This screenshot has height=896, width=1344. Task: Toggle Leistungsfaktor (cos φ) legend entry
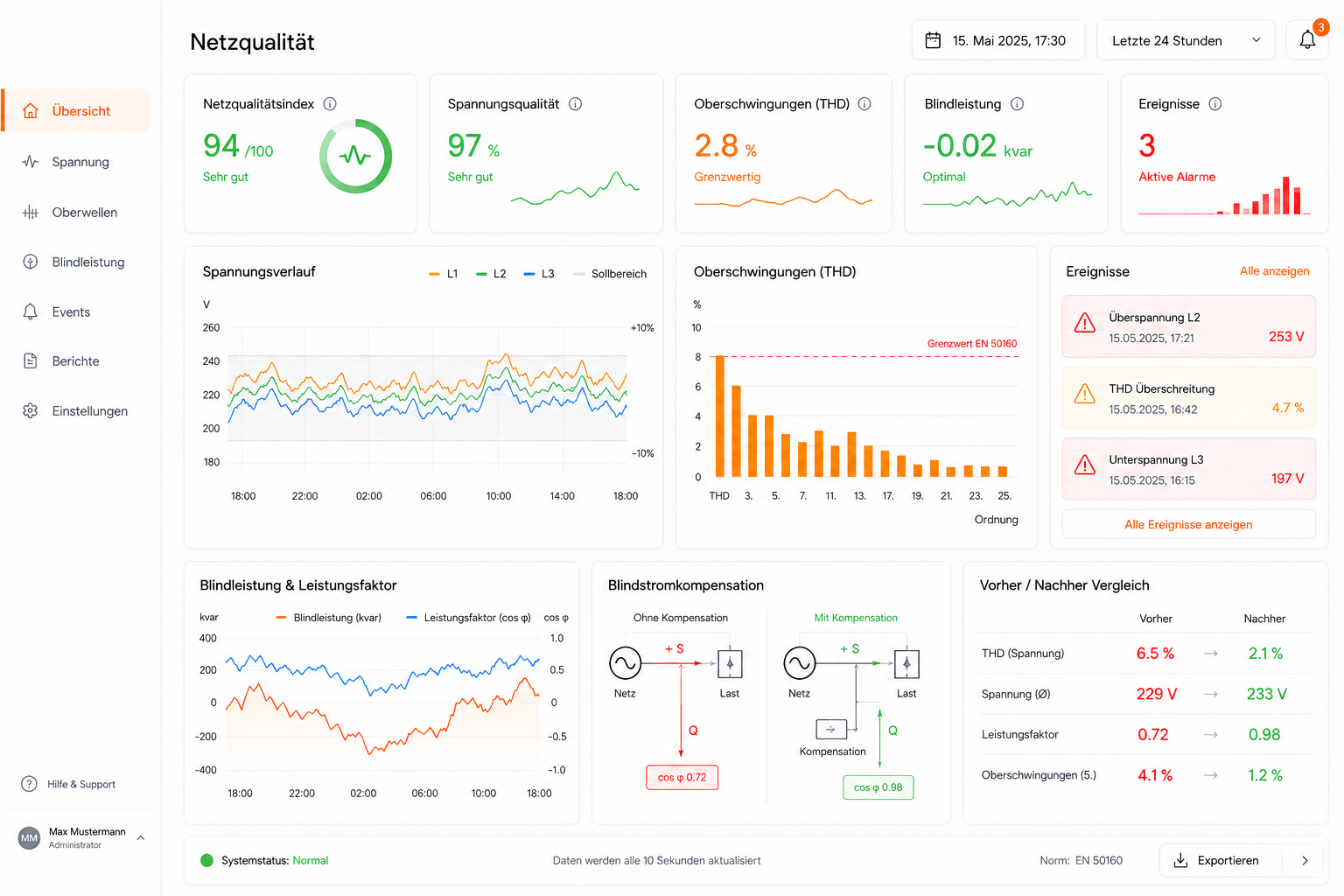tap(468, 618)
